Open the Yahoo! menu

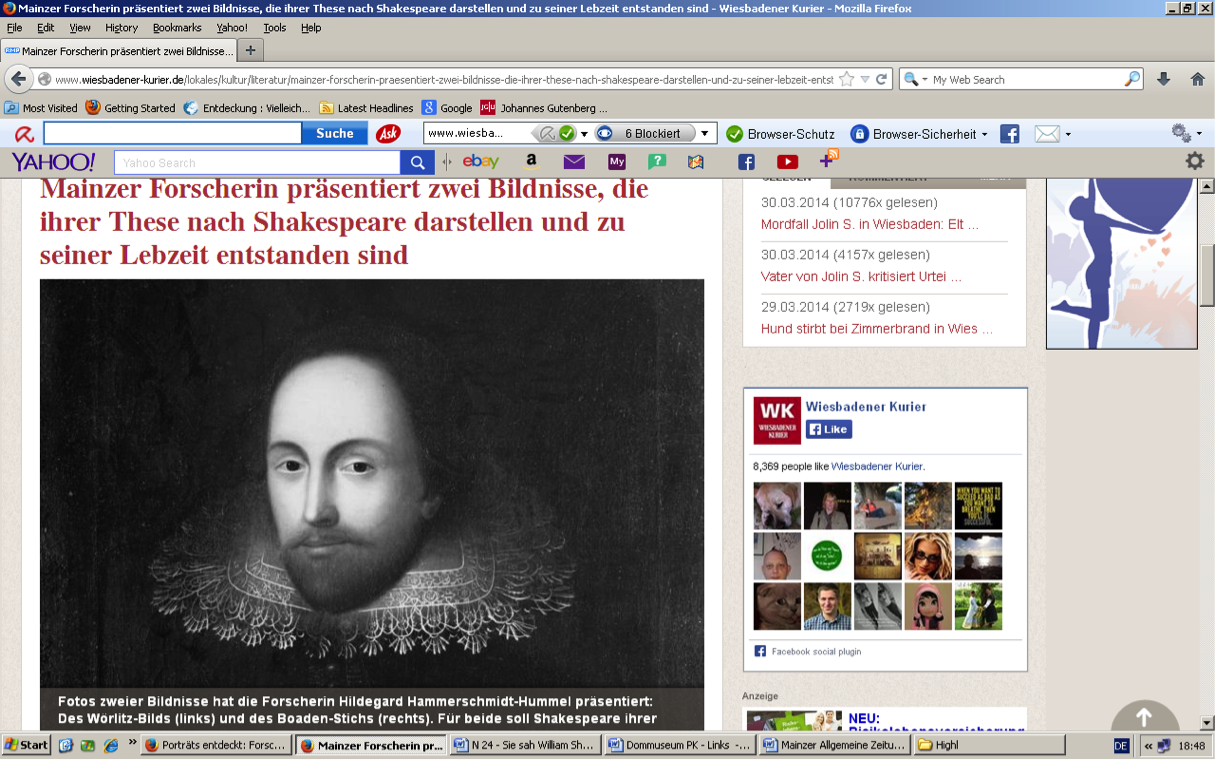tap(232, 27)
